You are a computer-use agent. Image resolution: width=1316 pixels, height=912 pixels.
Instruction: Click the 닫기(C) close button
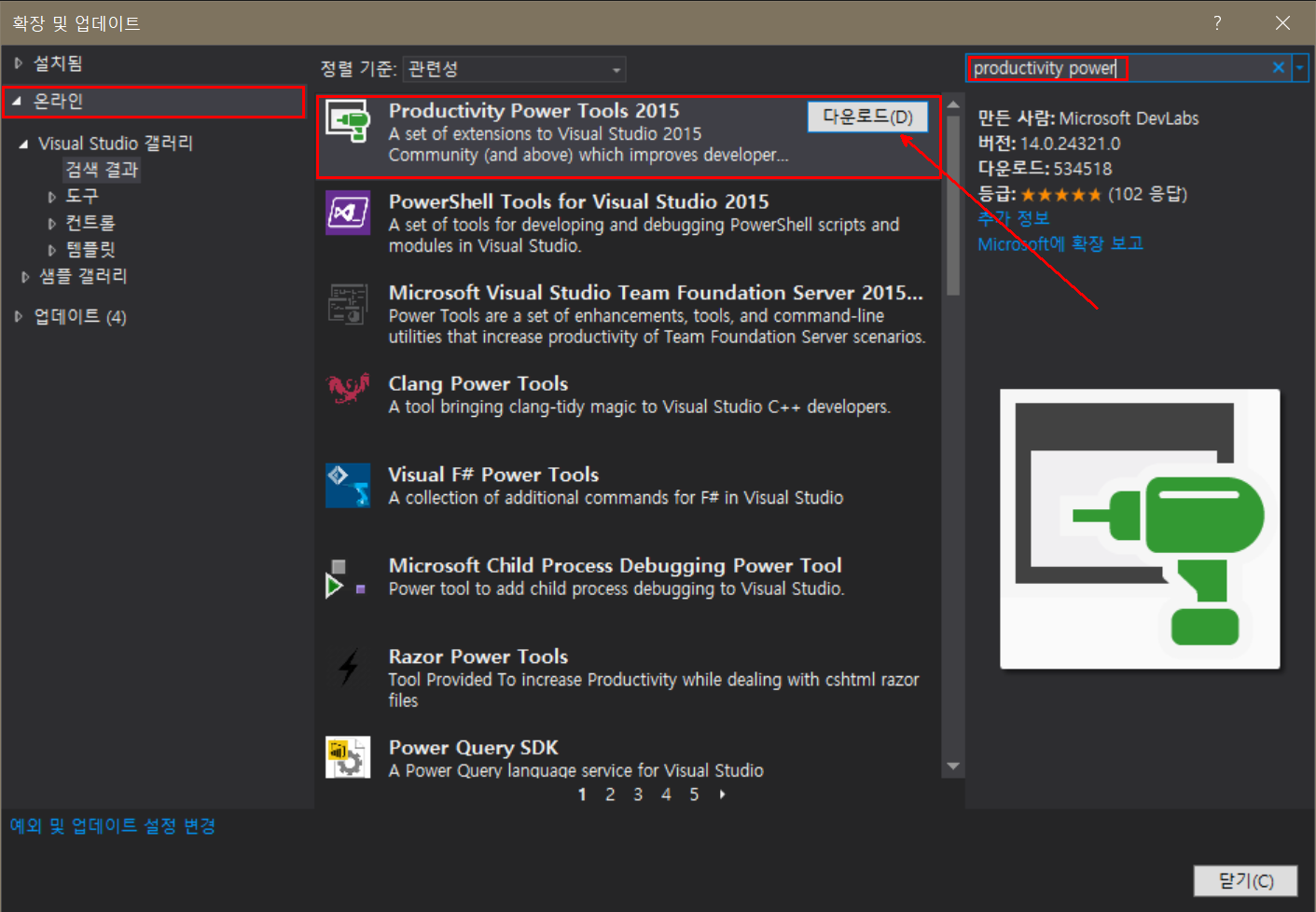(1245, 880)
